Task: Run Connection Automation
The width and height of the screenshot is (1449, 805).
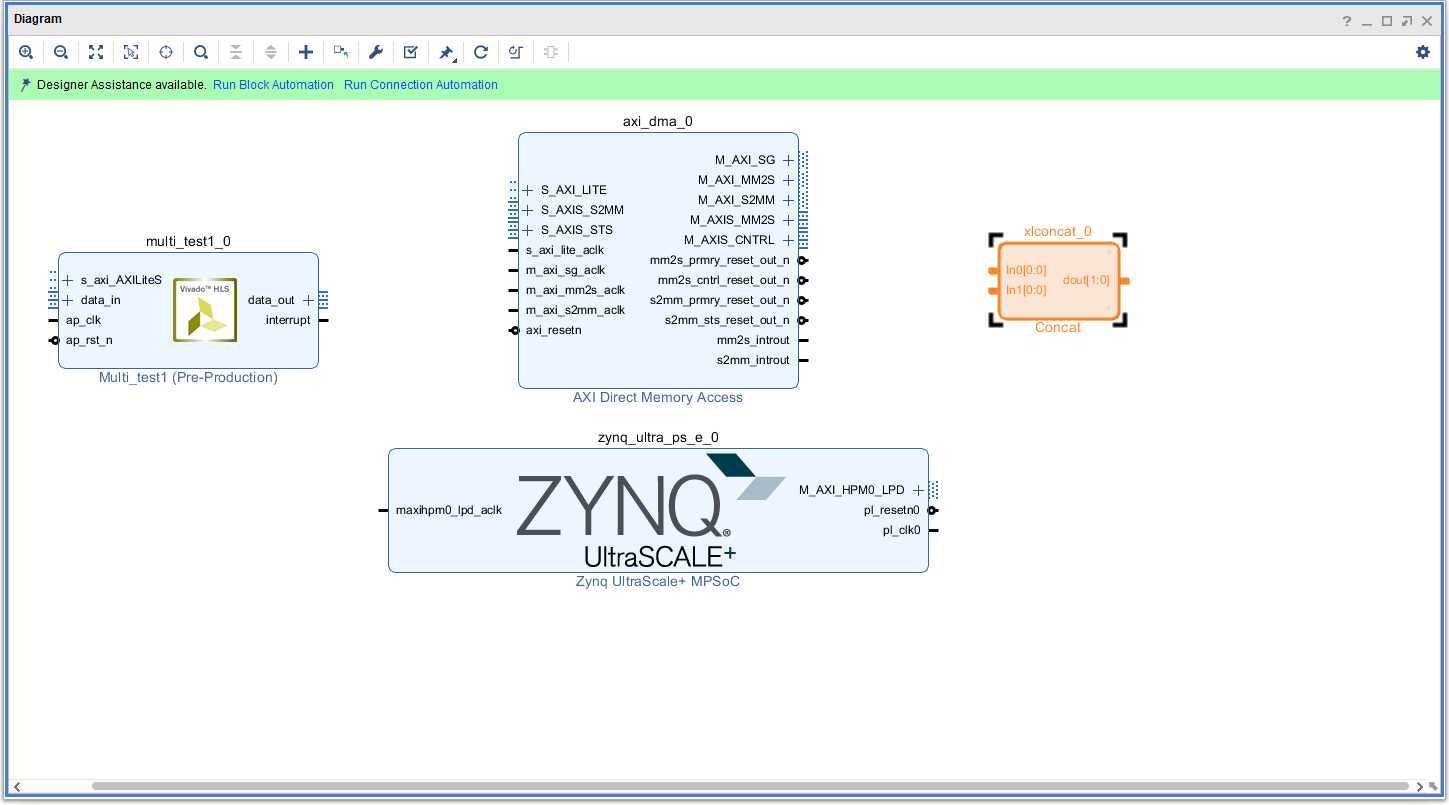Action: [421, 85]
